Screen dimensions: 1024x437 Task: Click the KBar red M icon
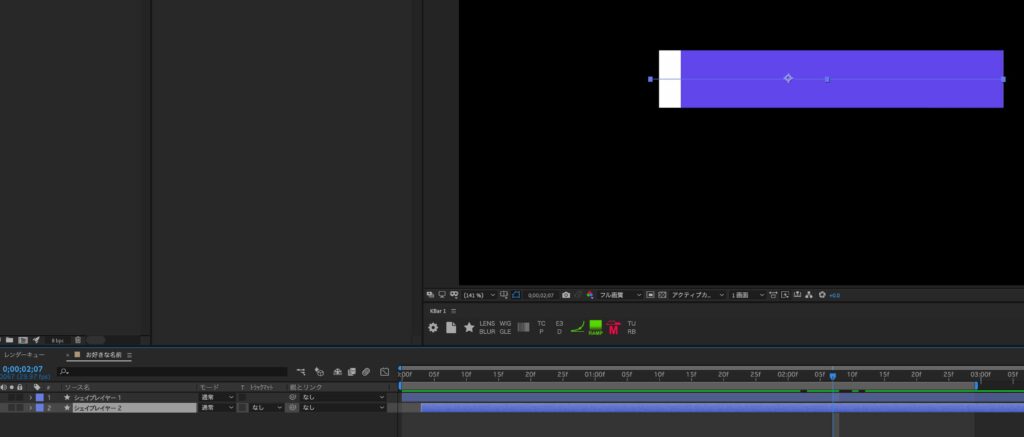(x=613, y=327)
